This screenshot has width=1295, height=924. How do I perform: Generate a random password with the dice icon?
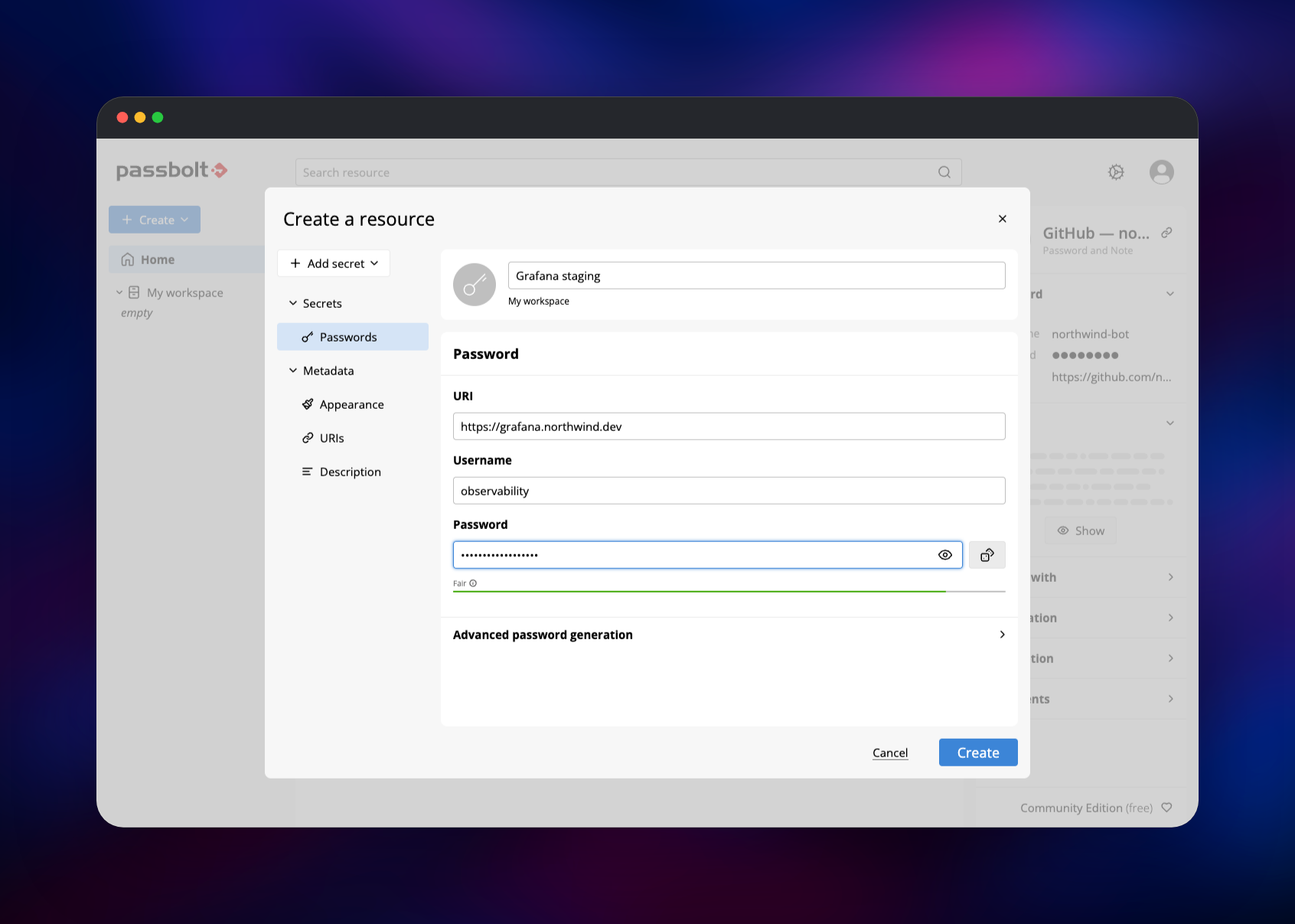[x=987, y=555]
